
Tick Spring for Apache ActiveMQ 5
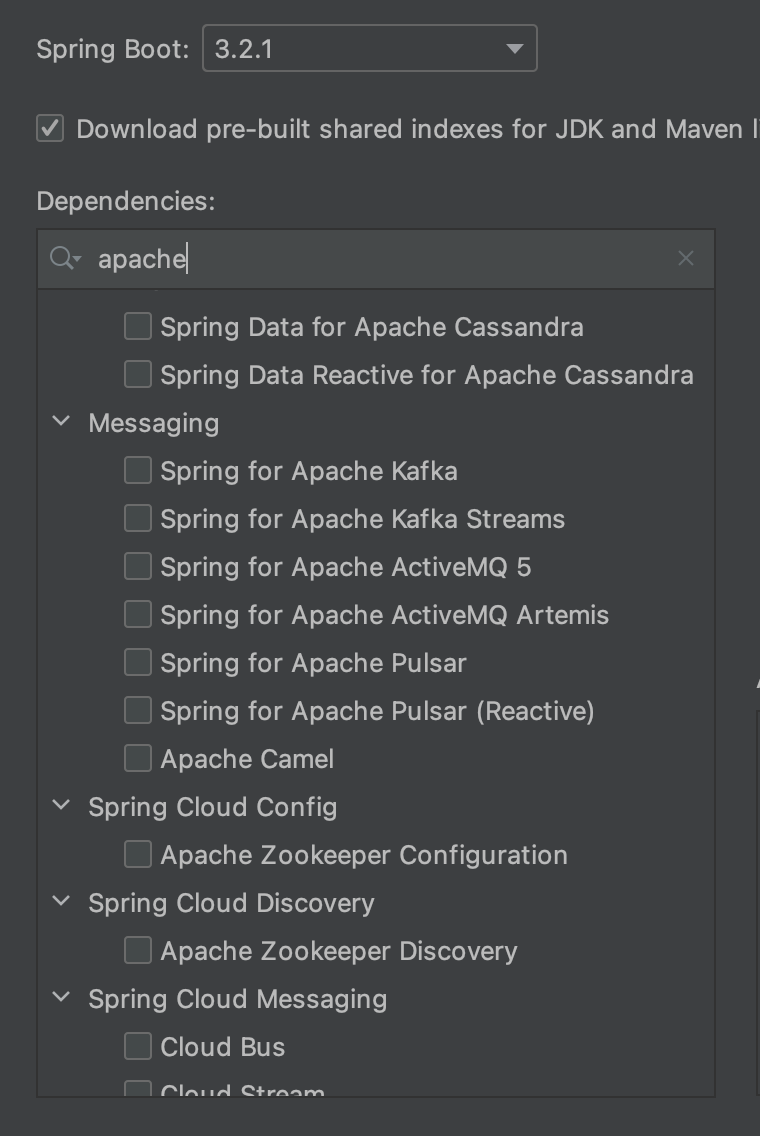coord(138,566)
